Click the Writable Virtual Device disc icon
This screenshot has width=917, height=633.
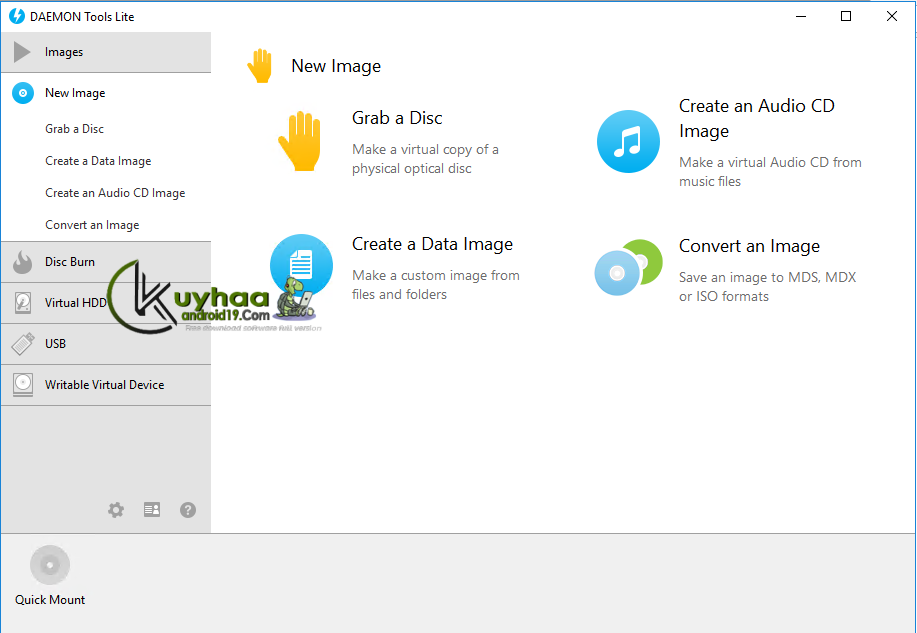pyautogui.click(x=23, y=385)
